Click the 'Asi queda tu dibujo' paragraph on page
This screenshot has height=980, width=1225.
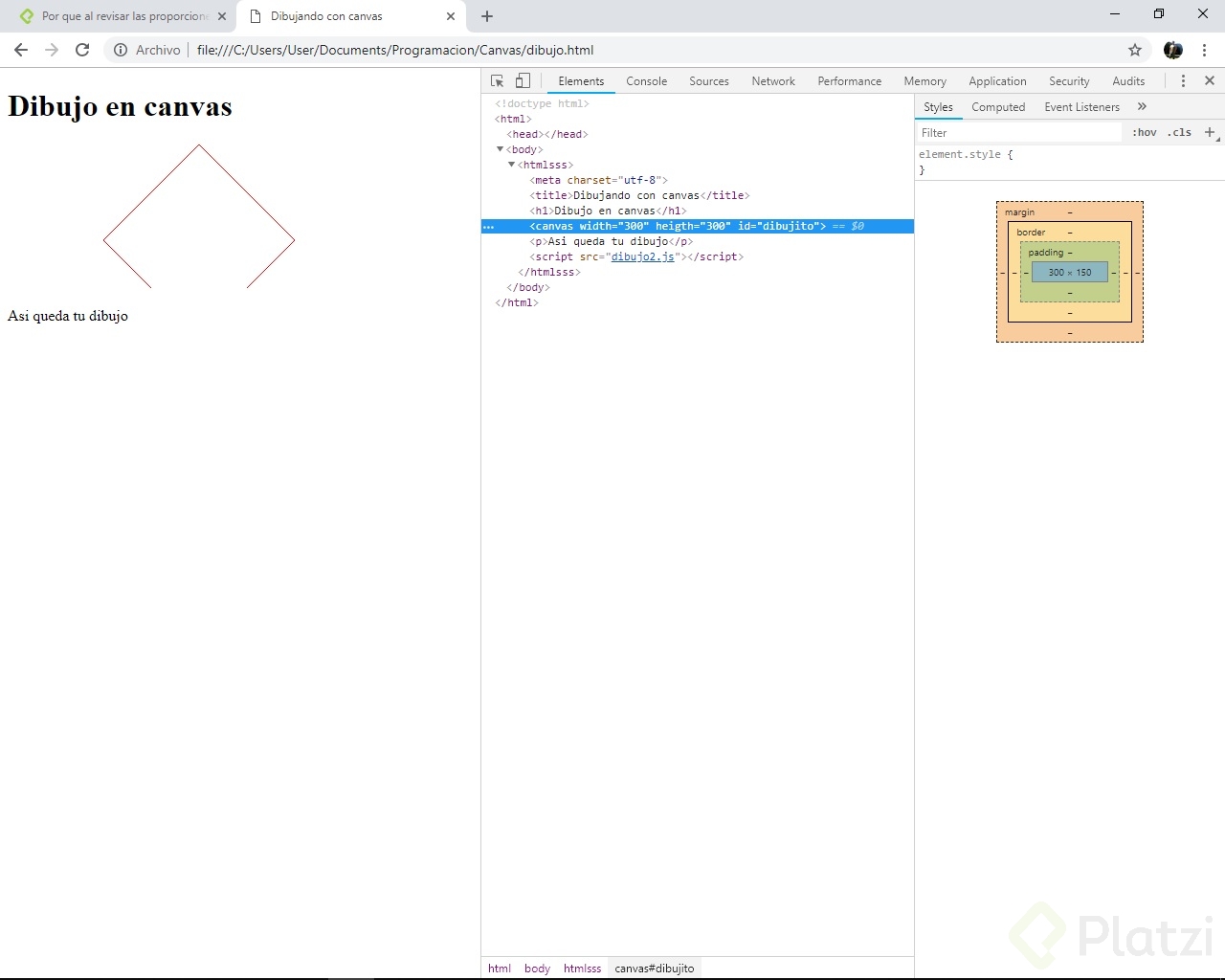68,316
